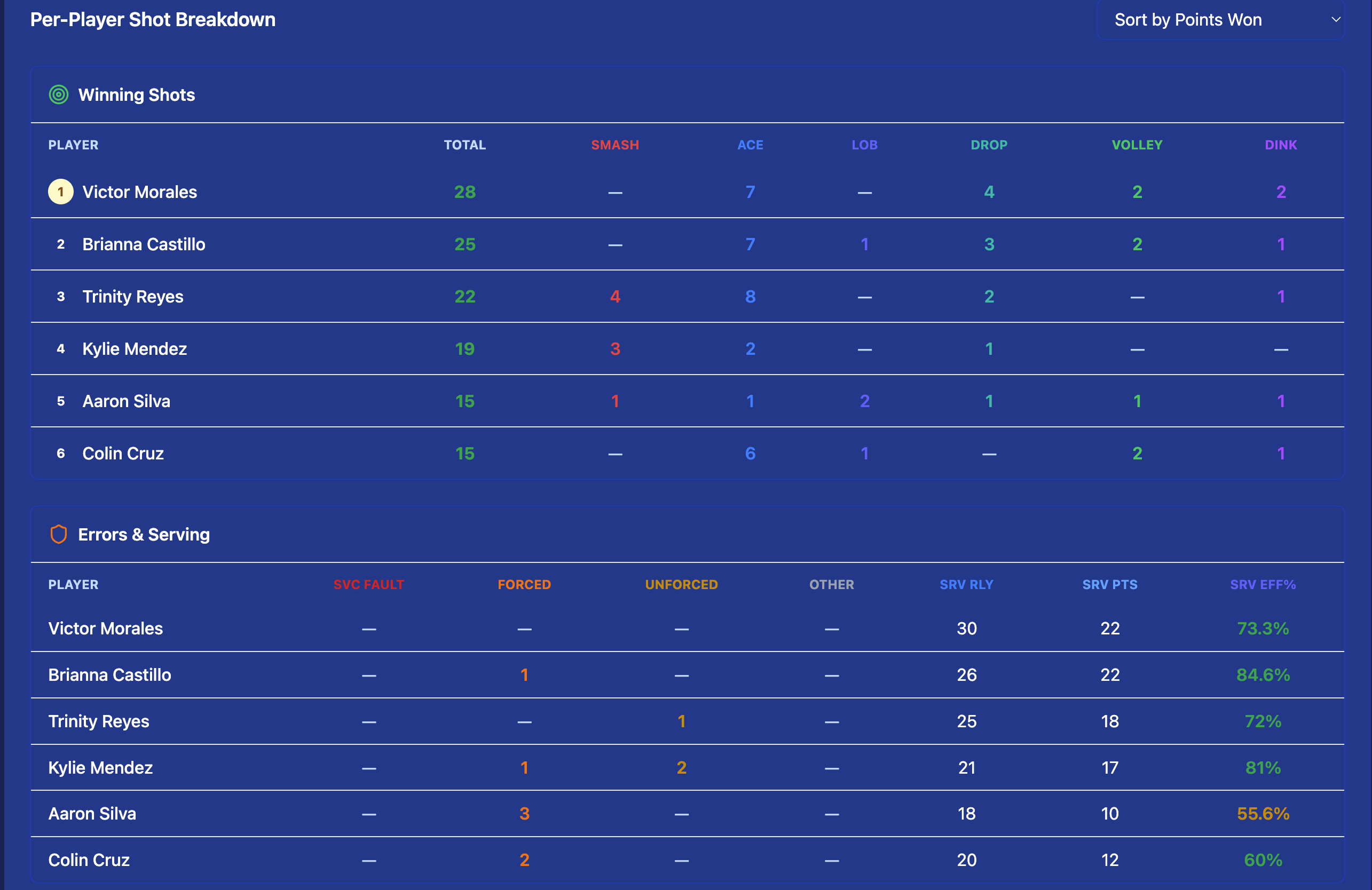The height and width of the screenshot is (890, 1372).
Task: Click the Winning Shots target icon
Action: (59, 94)
